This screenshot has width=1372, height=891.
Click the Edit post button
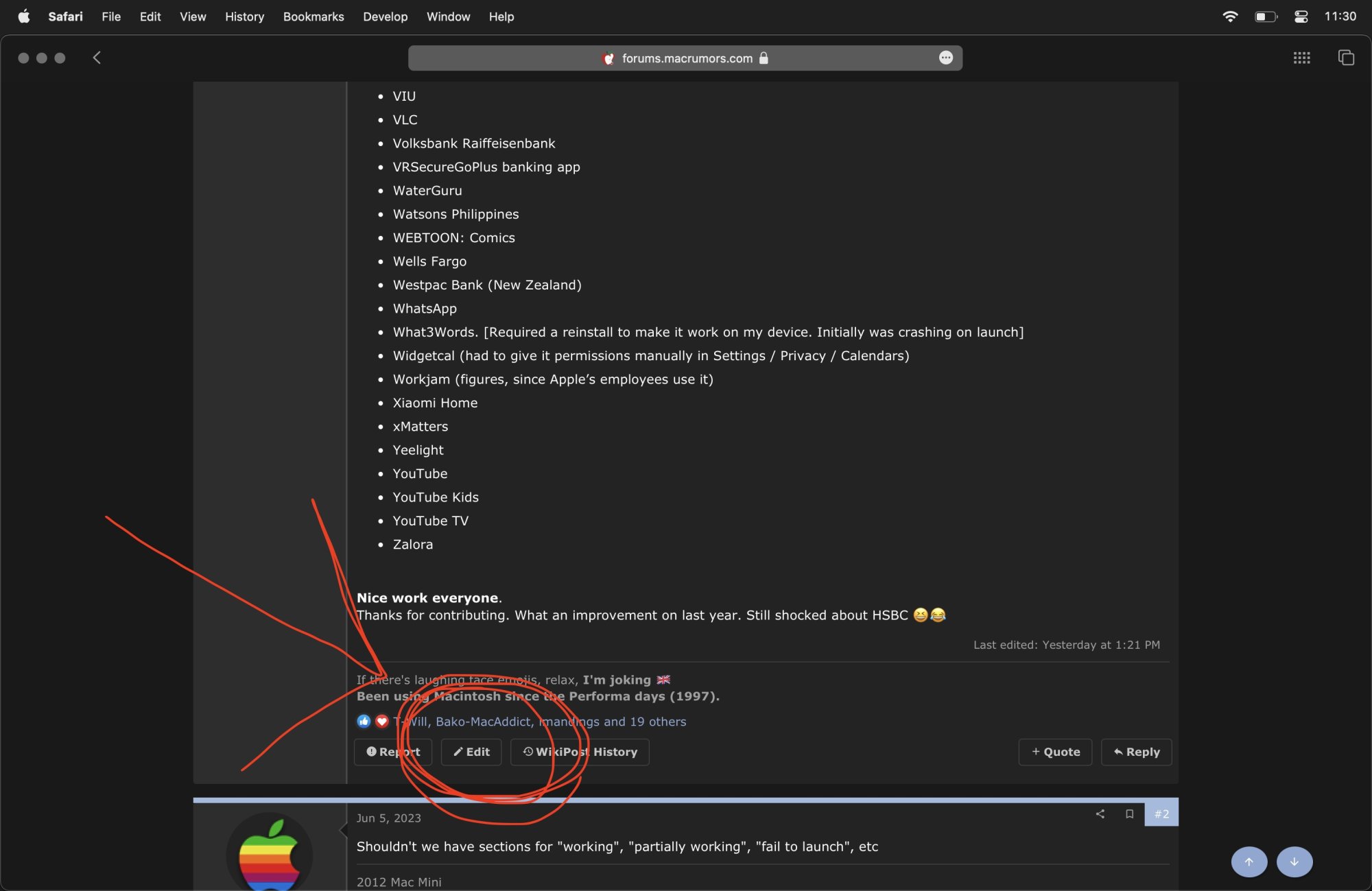coord(471,752)
